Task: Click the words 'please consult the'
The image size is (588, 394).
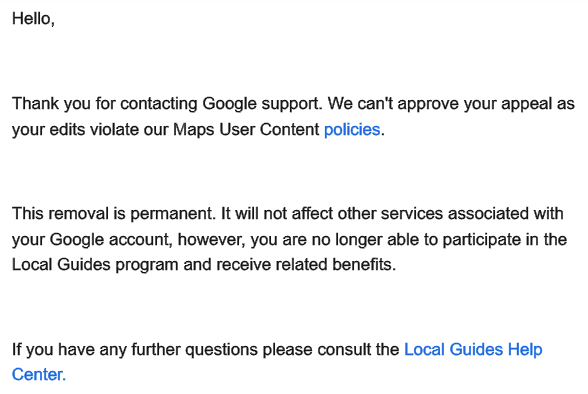Action: (x=331, y=349)
